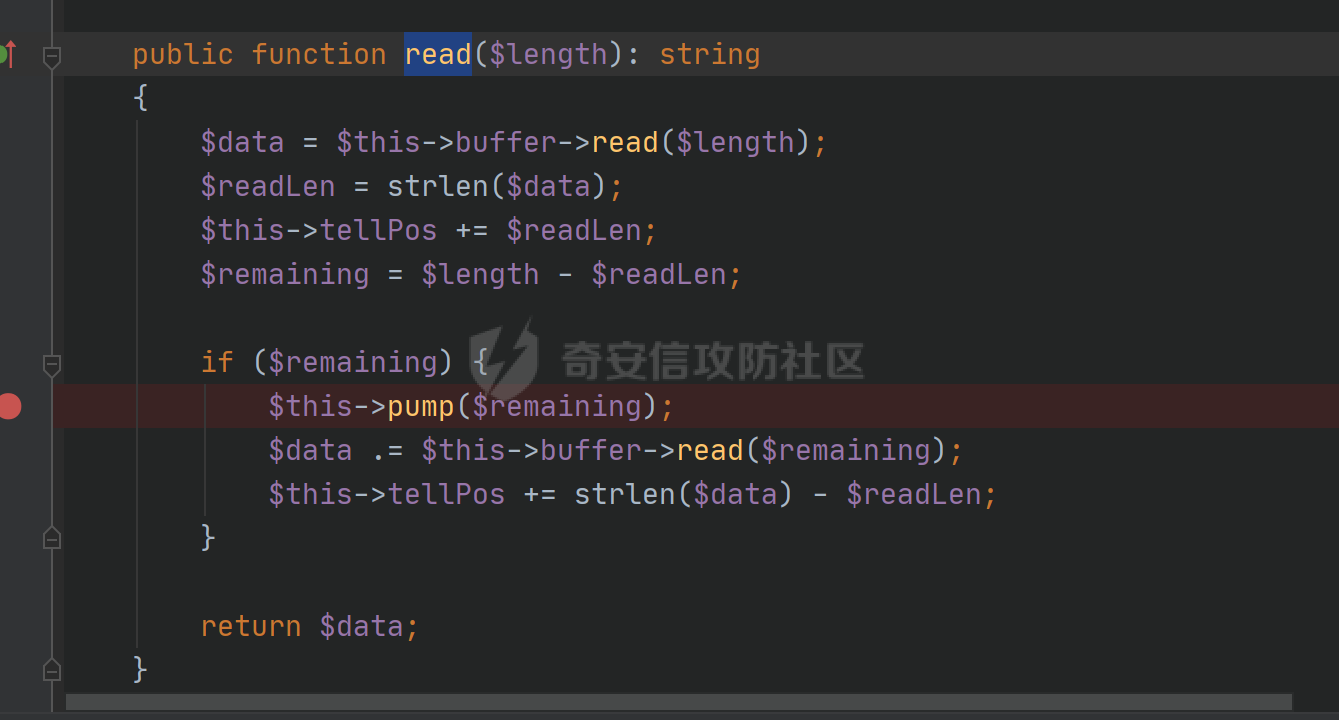Click the $length parameter in the function signature
The width and height of the screenshot is (1339, 720).
pyautogui.click(x=548, y=54)
